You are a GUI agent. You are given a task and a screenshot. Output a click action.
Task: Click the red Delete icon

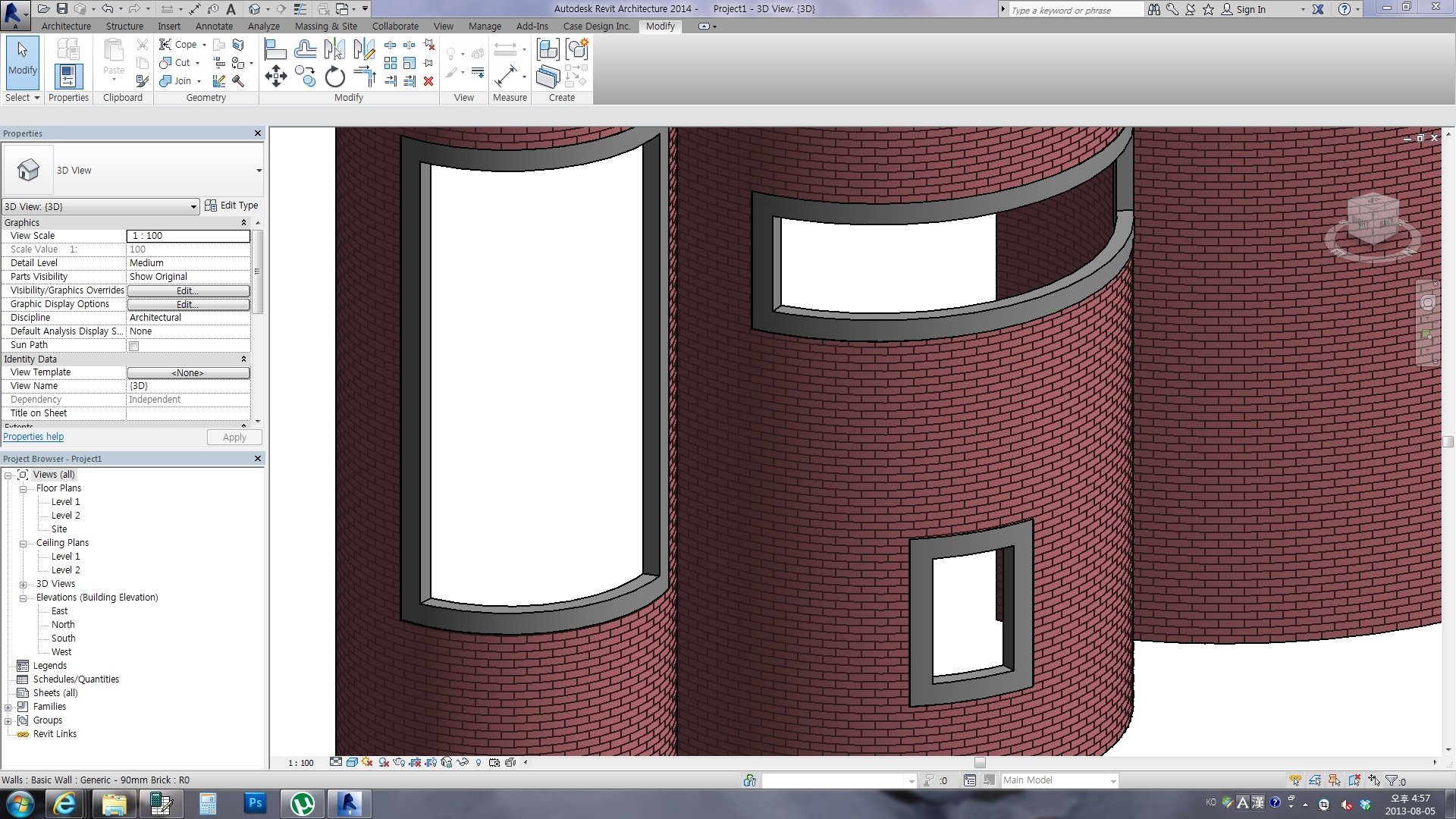coord(428,81)
